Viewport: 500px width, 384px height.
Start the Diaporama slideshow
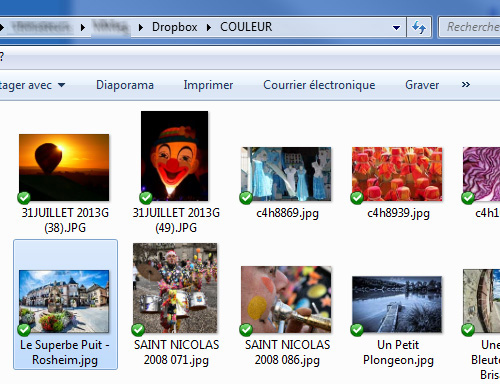coord(125,85)
